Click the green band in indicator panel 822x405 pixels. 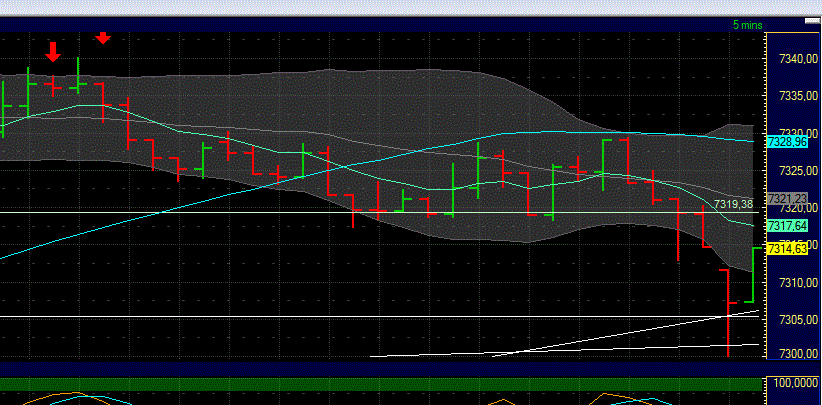click(381, 384)
